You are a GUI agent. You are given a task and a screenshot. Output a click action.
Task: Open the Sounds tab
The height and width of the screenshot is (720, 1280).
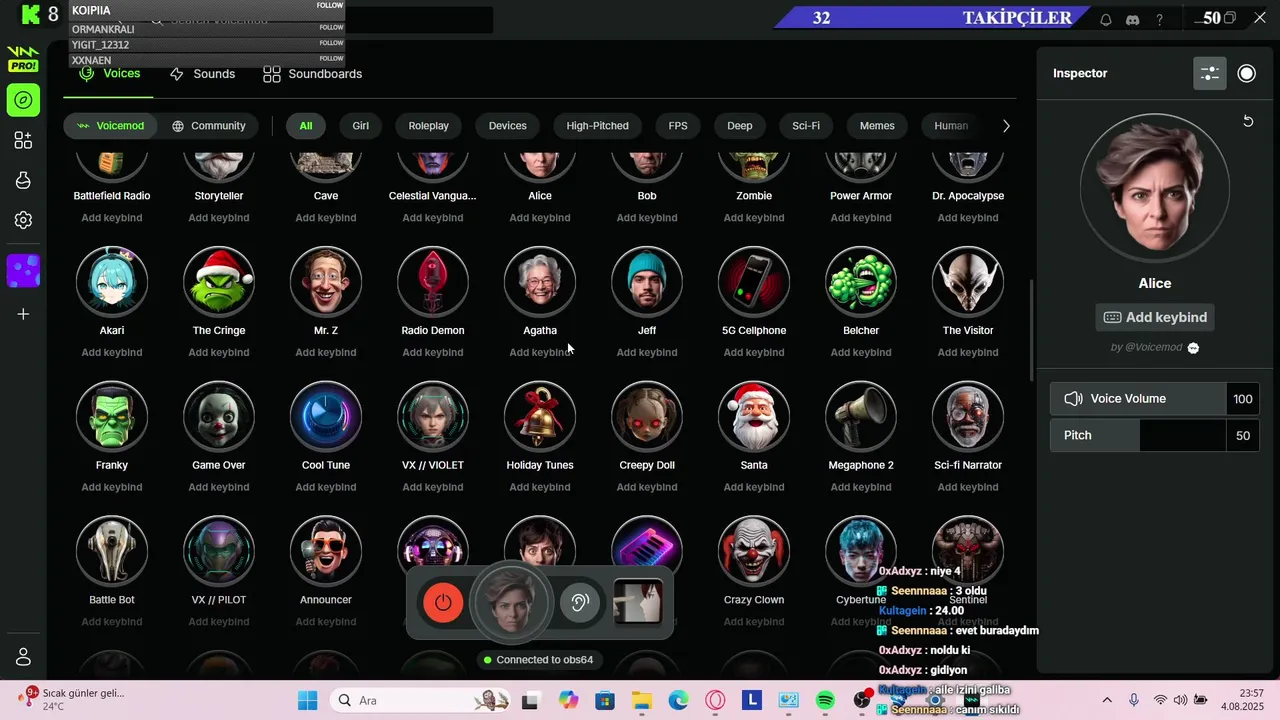click(x=202, y=74)
